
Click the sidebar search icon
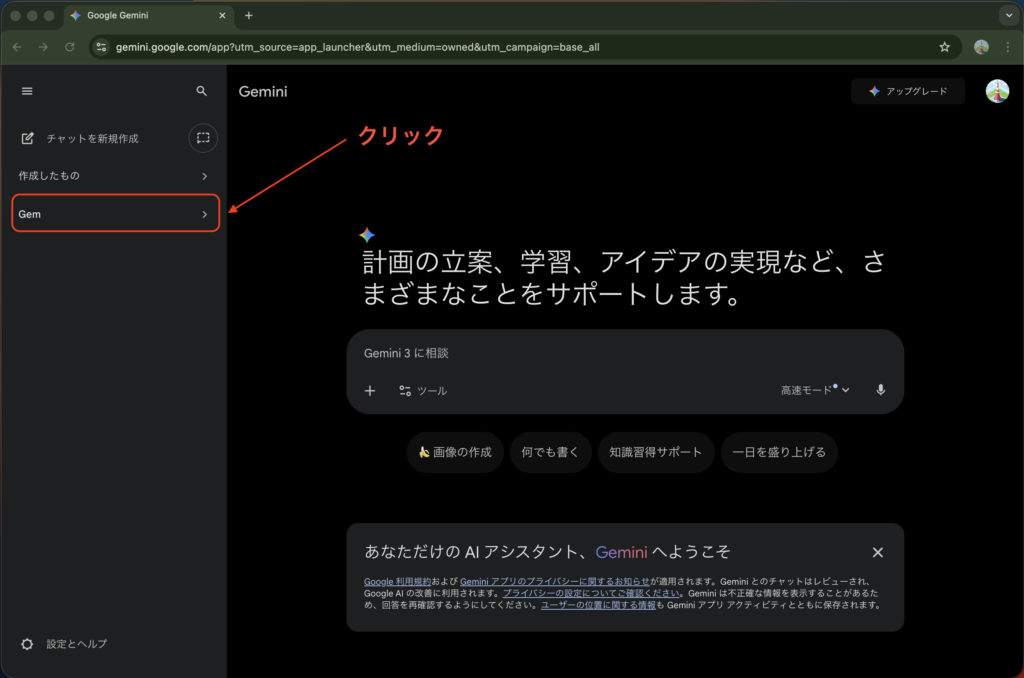pos(202,91)
